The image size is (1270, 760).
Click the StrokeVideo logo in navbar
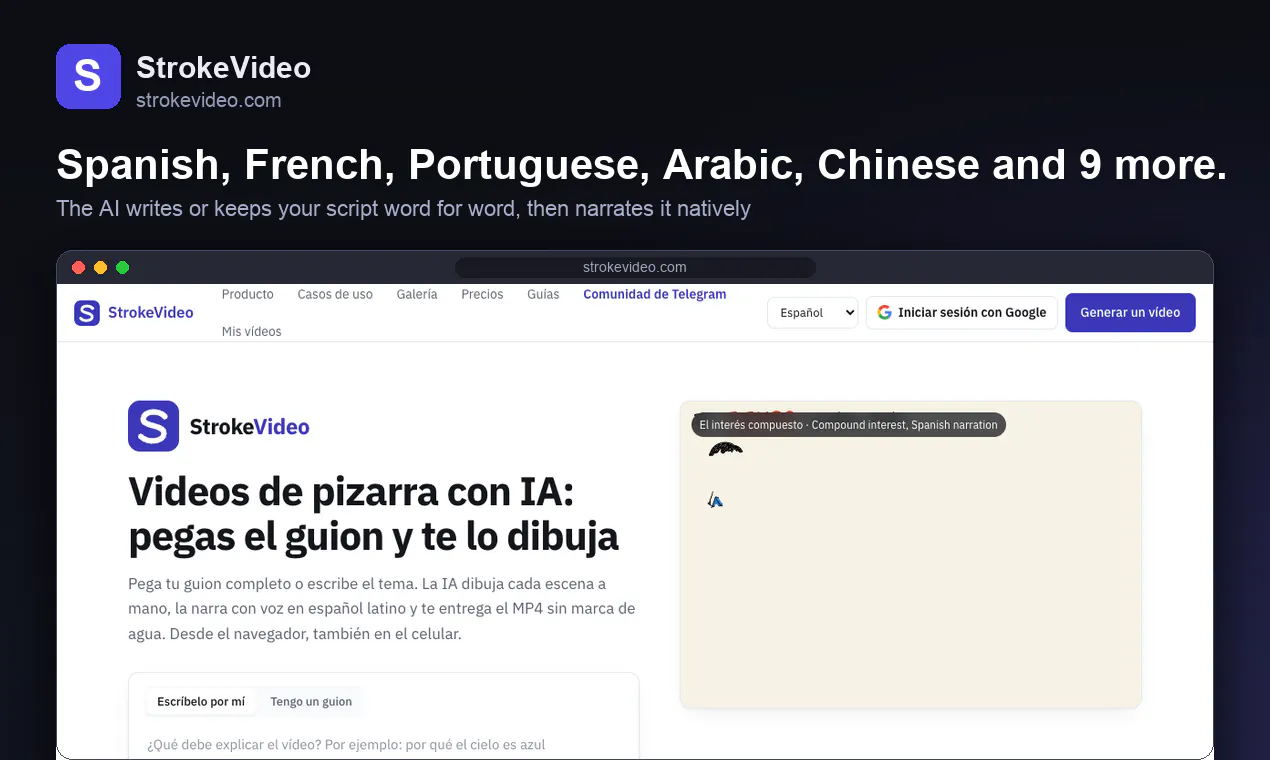point(134,313)
